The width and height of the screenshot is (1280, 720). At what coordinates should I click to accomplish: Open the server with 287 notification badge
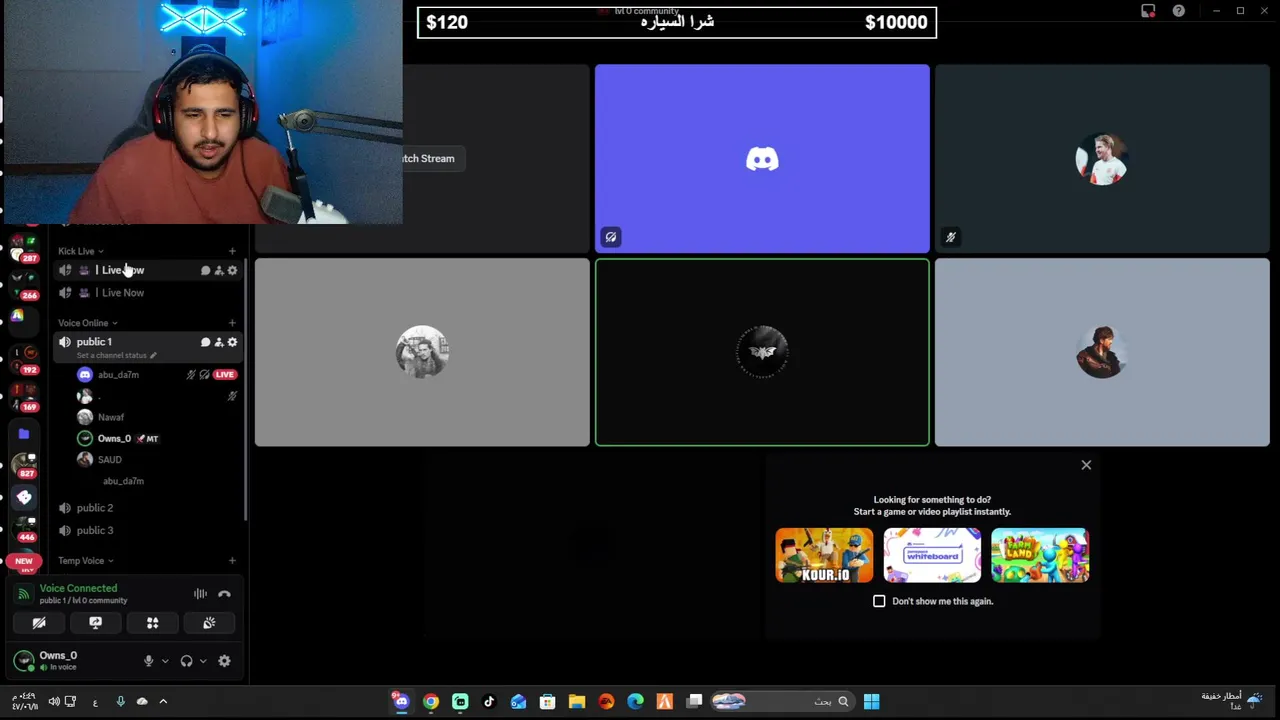23,246
